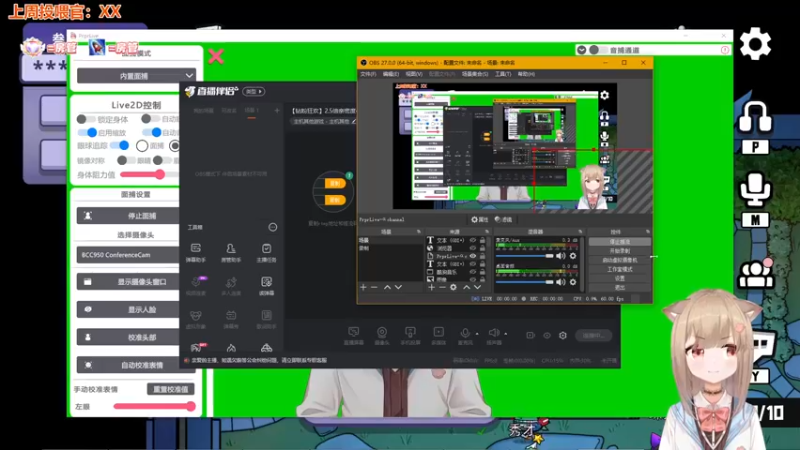
Task: Click the preview eye icon in 直播伴侣 bottom bar
Action: (547, 335)
